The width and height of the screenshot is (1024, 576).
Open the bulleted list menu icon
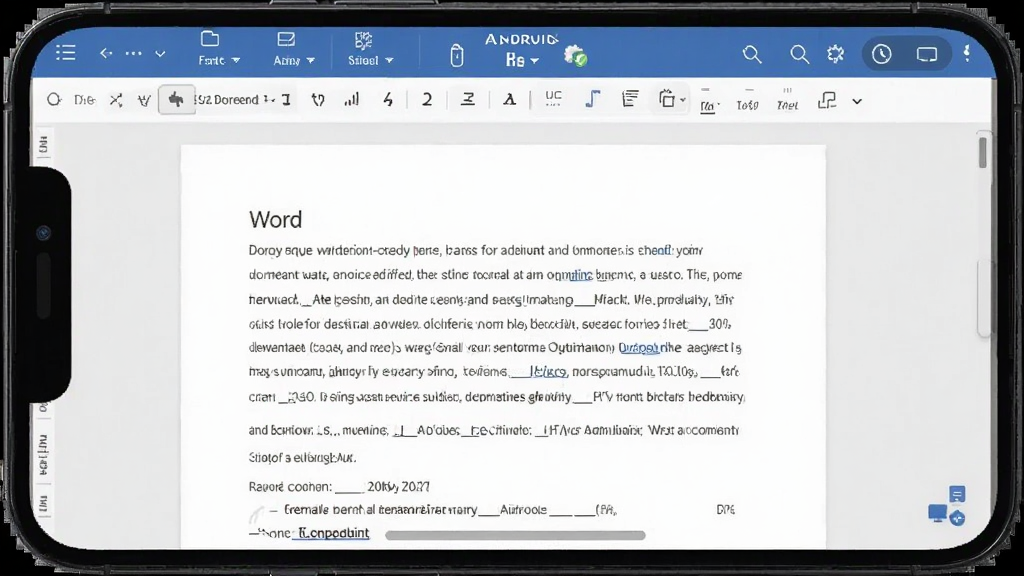[x=66, y=53]
